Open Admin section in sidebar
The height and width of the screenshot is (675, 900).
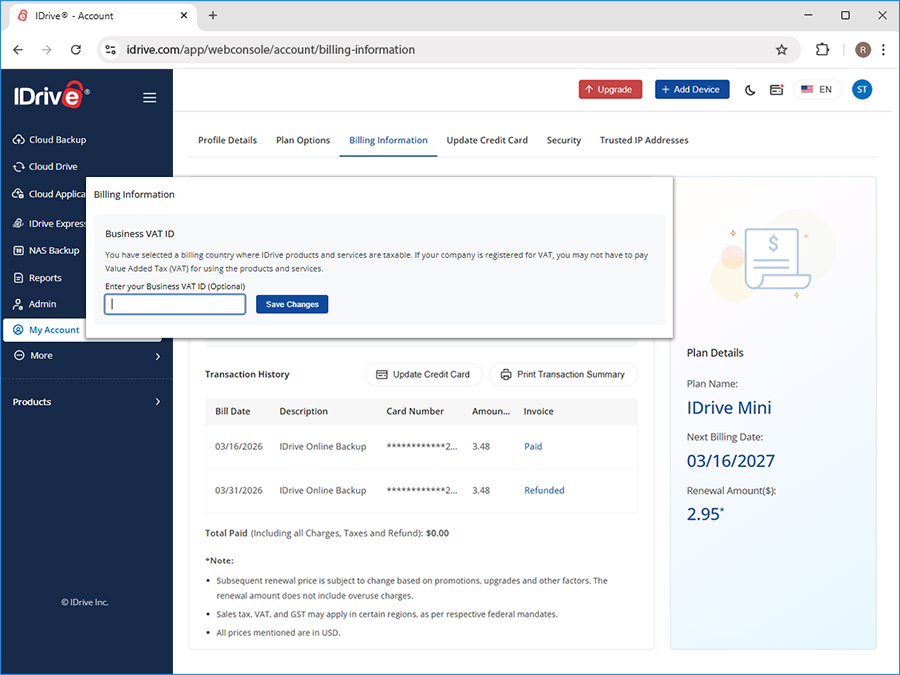(35, 304)
